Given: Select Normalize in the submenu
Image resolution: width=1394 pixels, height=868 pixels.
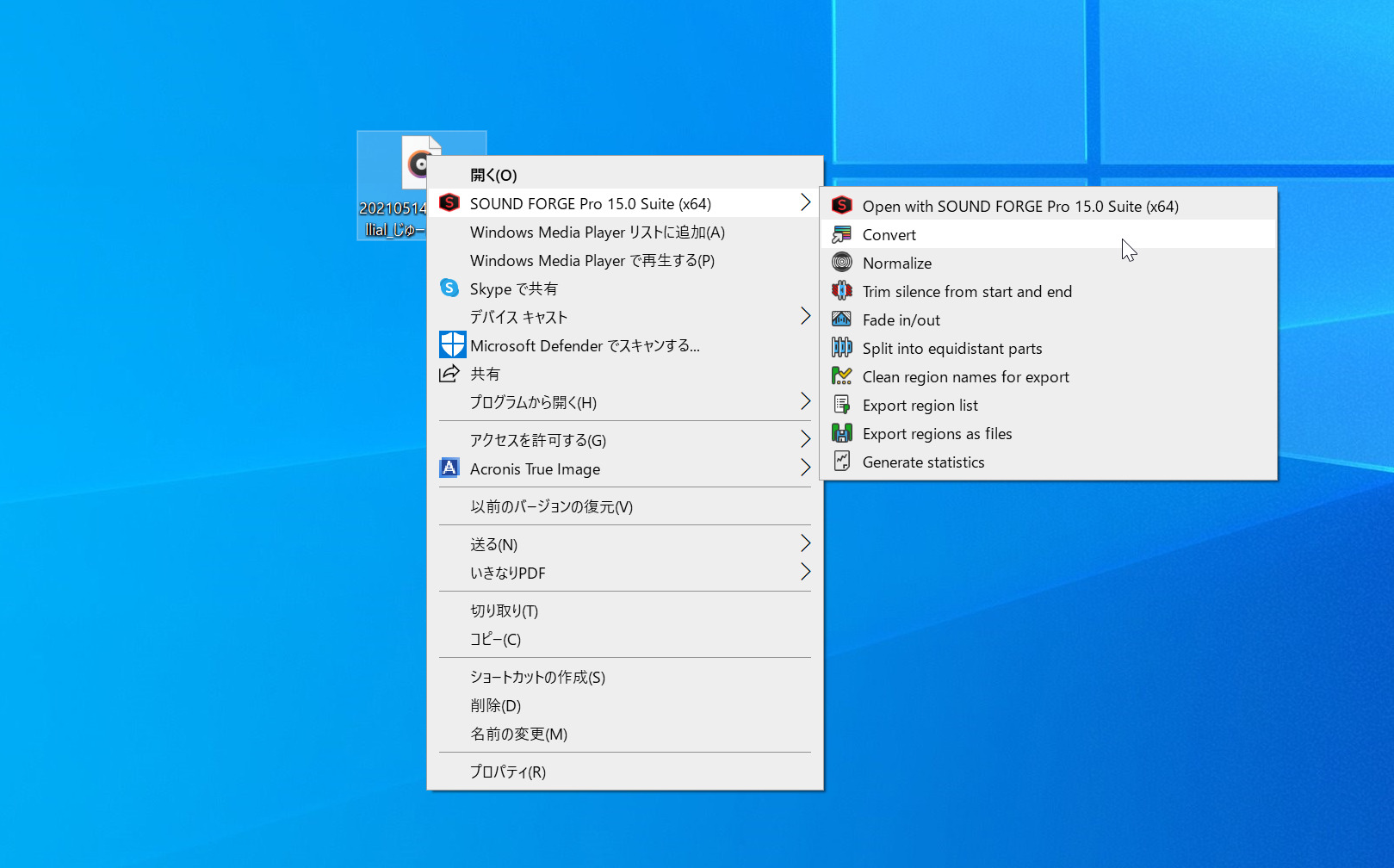Looking at the screenshot, I should pos(1049,263).
